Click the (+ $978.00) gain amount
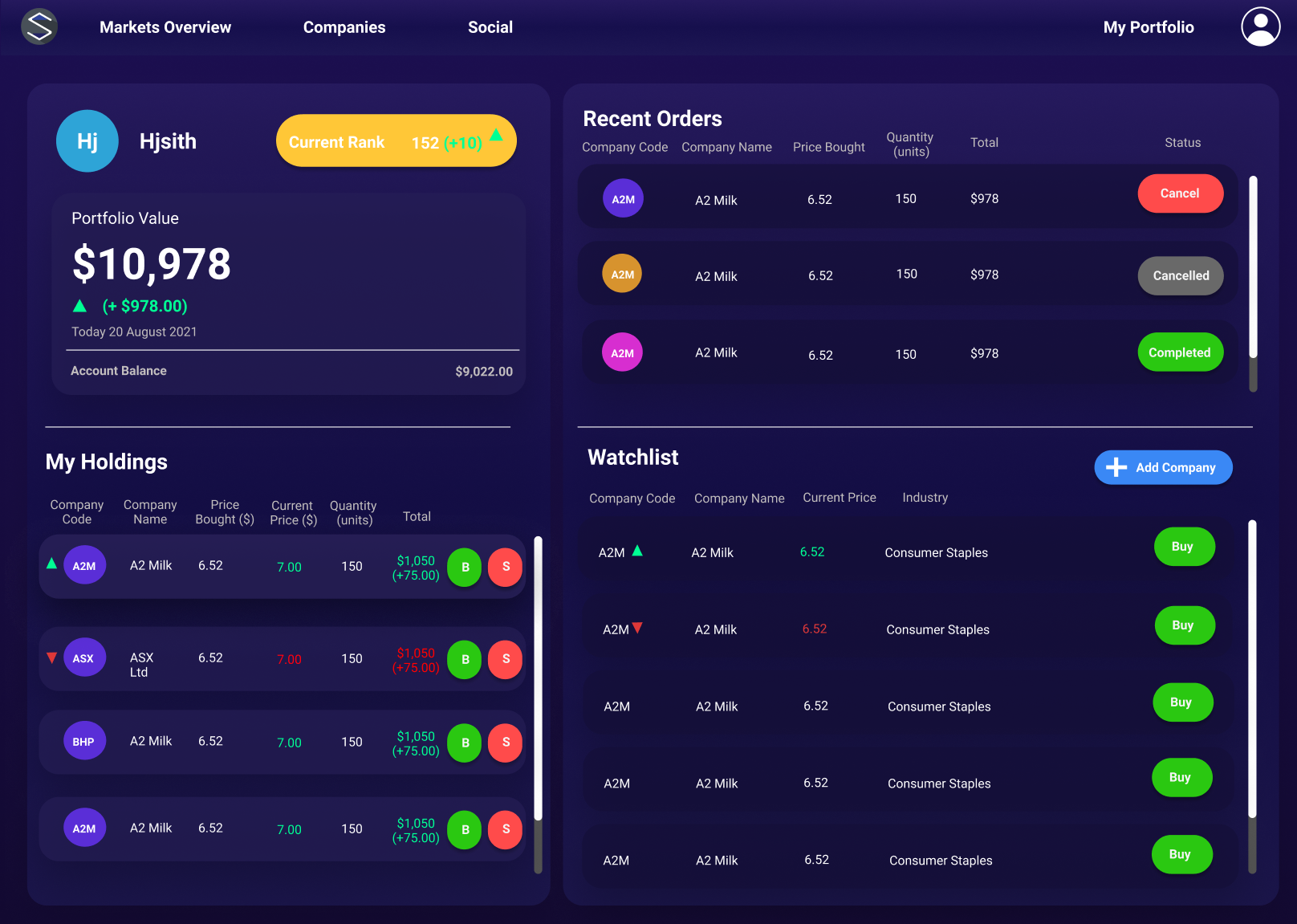The width and height of the screenshot is (1297, 924). point(144,306)
